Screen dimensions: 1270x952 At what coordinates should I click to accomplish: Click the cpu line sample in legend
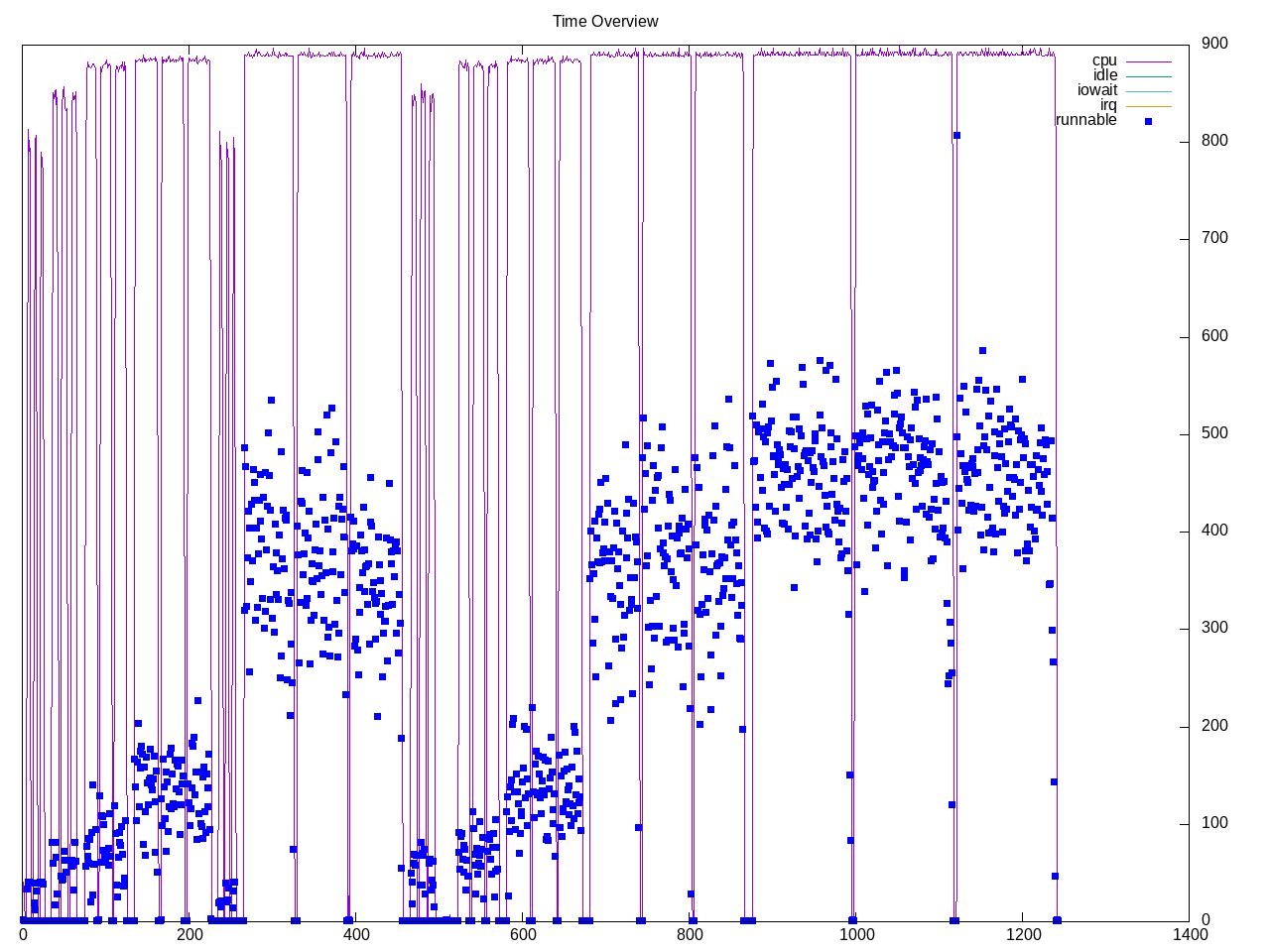pyautogui.click(x=1148, y=61)
